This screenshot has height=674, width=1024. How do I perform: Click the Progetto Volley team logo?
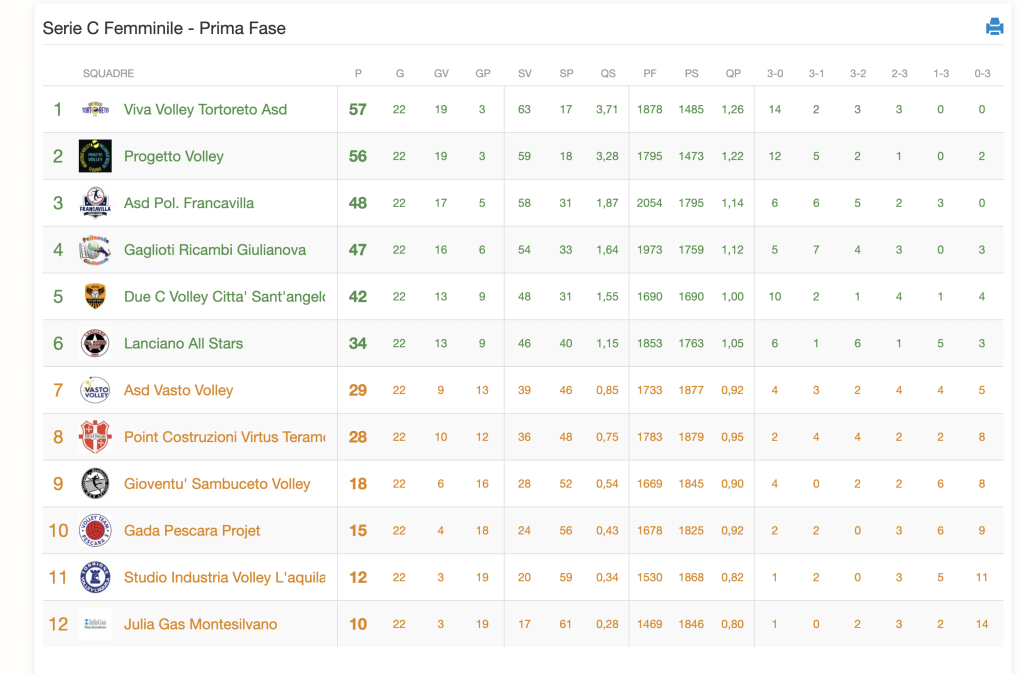tap(95, 156)
